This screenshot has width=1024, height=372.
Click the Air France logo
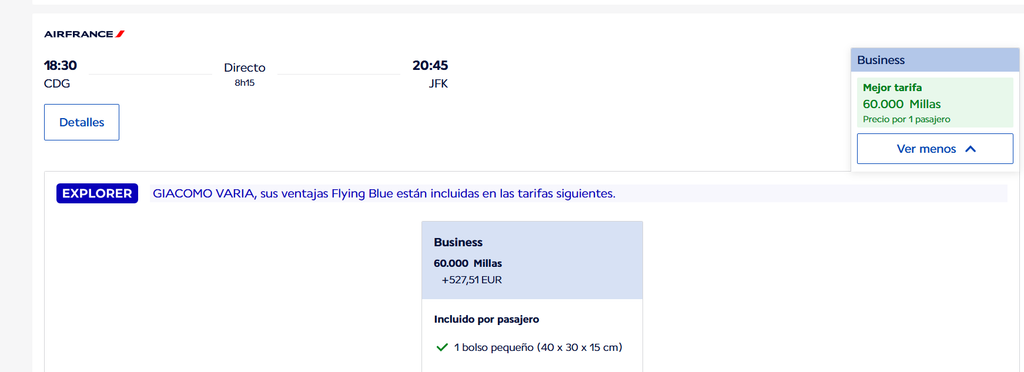tap(84, 34)
